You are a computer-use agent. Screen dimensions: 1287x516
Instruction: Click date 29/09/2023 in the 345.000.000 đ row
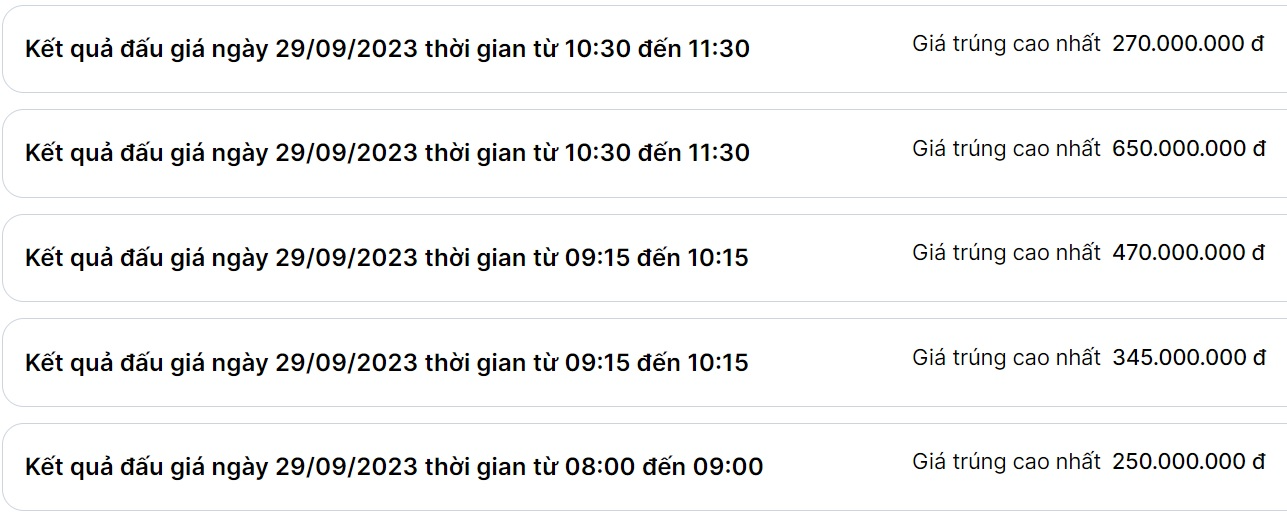click(x=346, y=362)
